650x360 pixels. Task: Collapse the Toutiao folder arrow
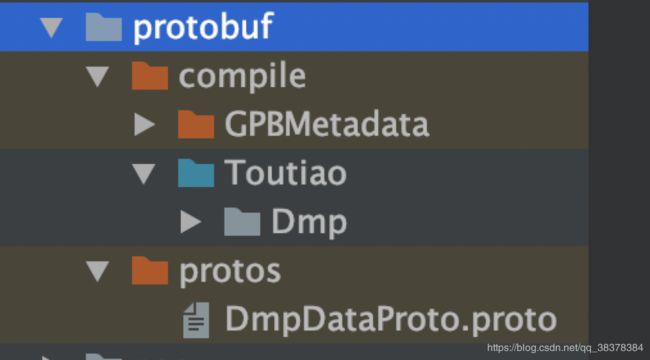tap(144, 174)
